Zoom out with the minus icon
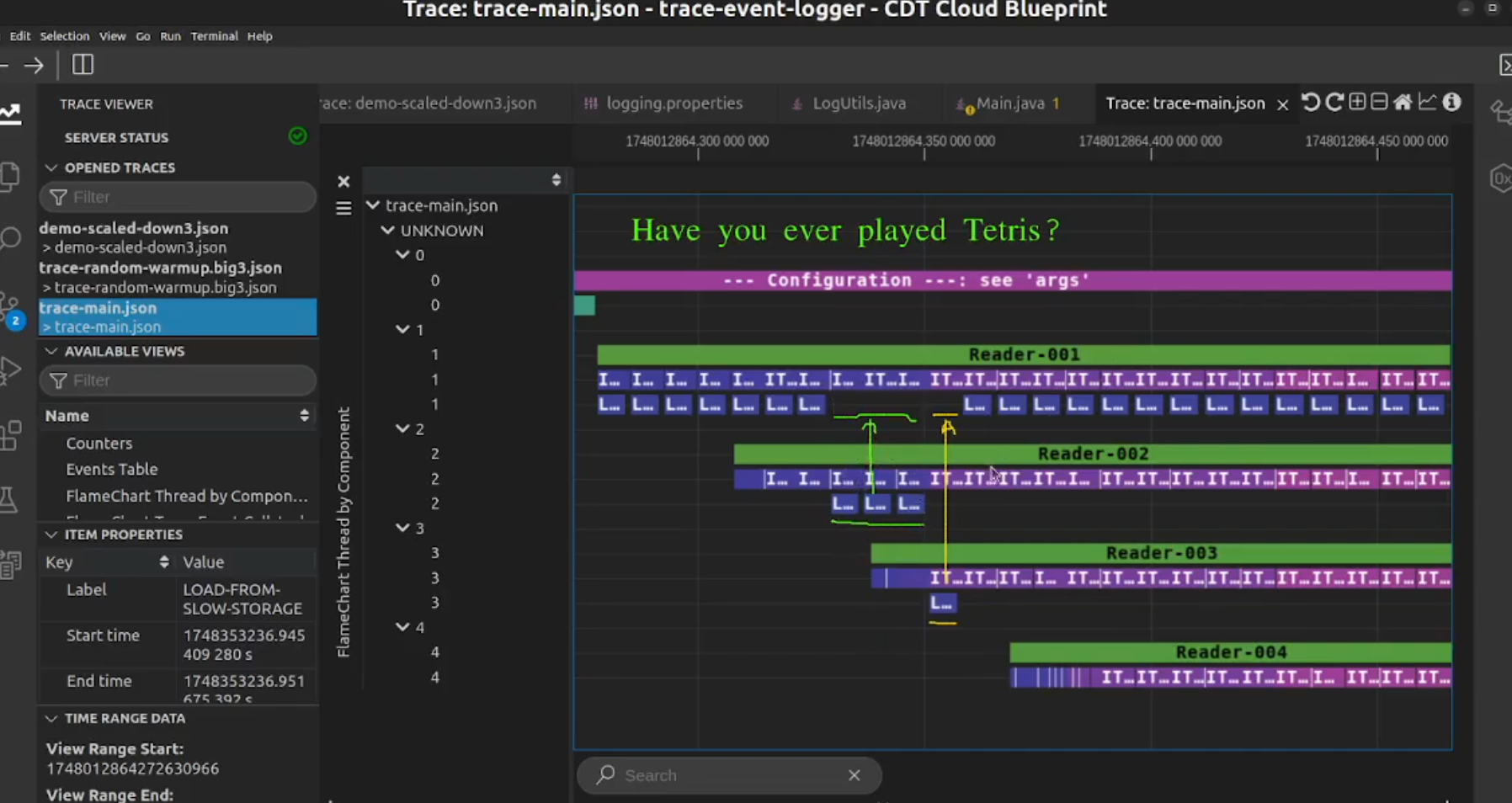The height and width of the screenshot is (803, 1512). point(1379,103)
